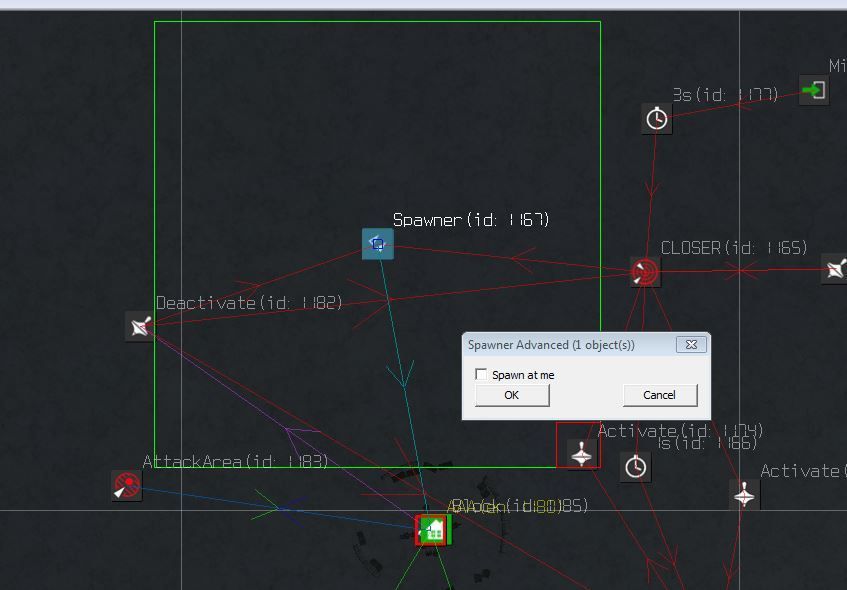Click the green arrow exit icon top right
This screenshot has height=590, width=847.
[813, 90]
